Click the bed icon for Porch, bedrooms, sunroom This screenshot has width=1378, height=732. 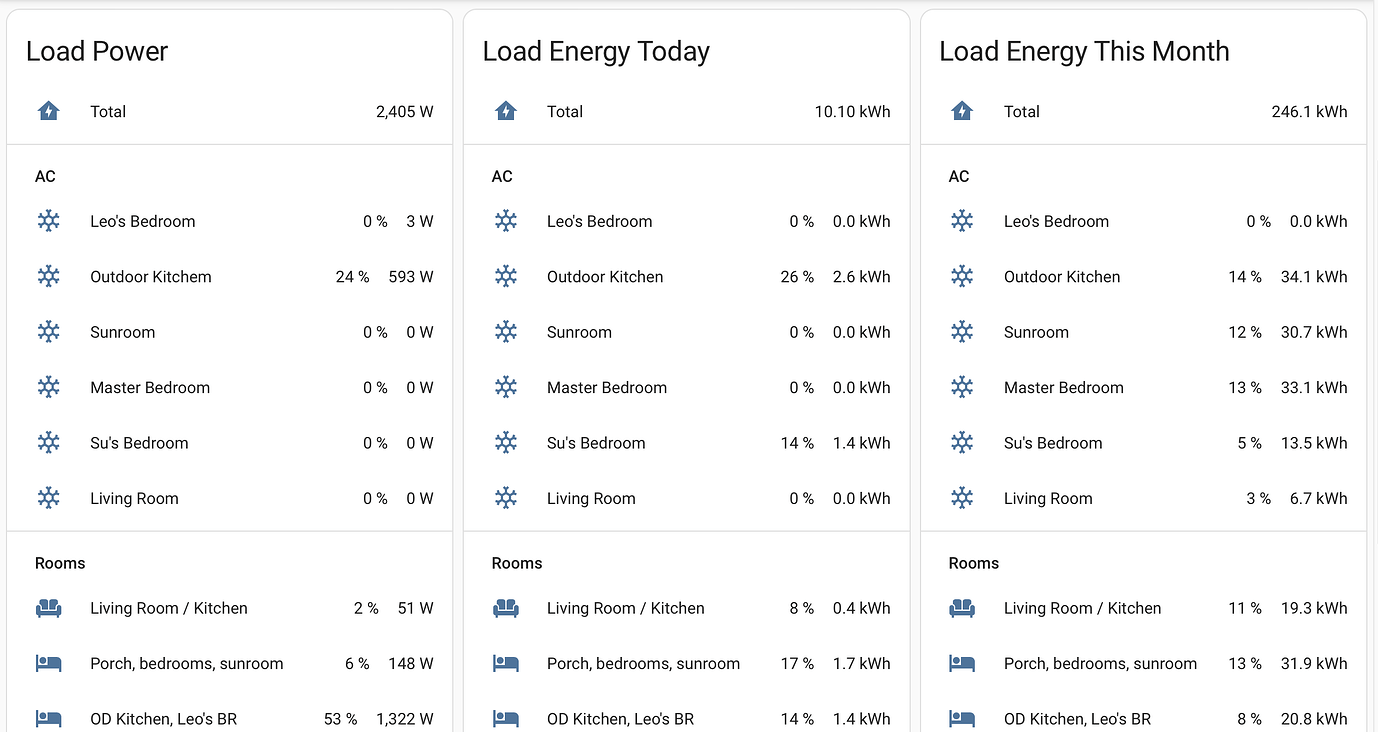(x=48, y=662)
